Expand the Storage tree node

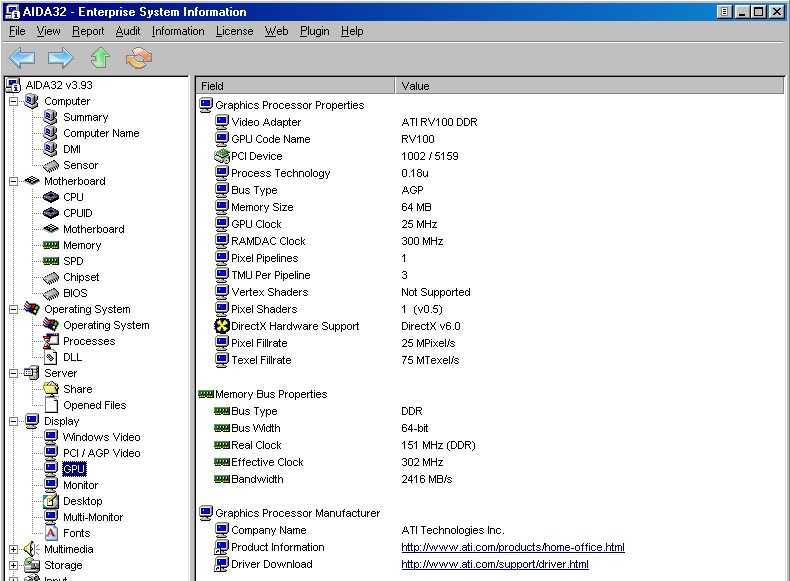[x=14, y=565]
